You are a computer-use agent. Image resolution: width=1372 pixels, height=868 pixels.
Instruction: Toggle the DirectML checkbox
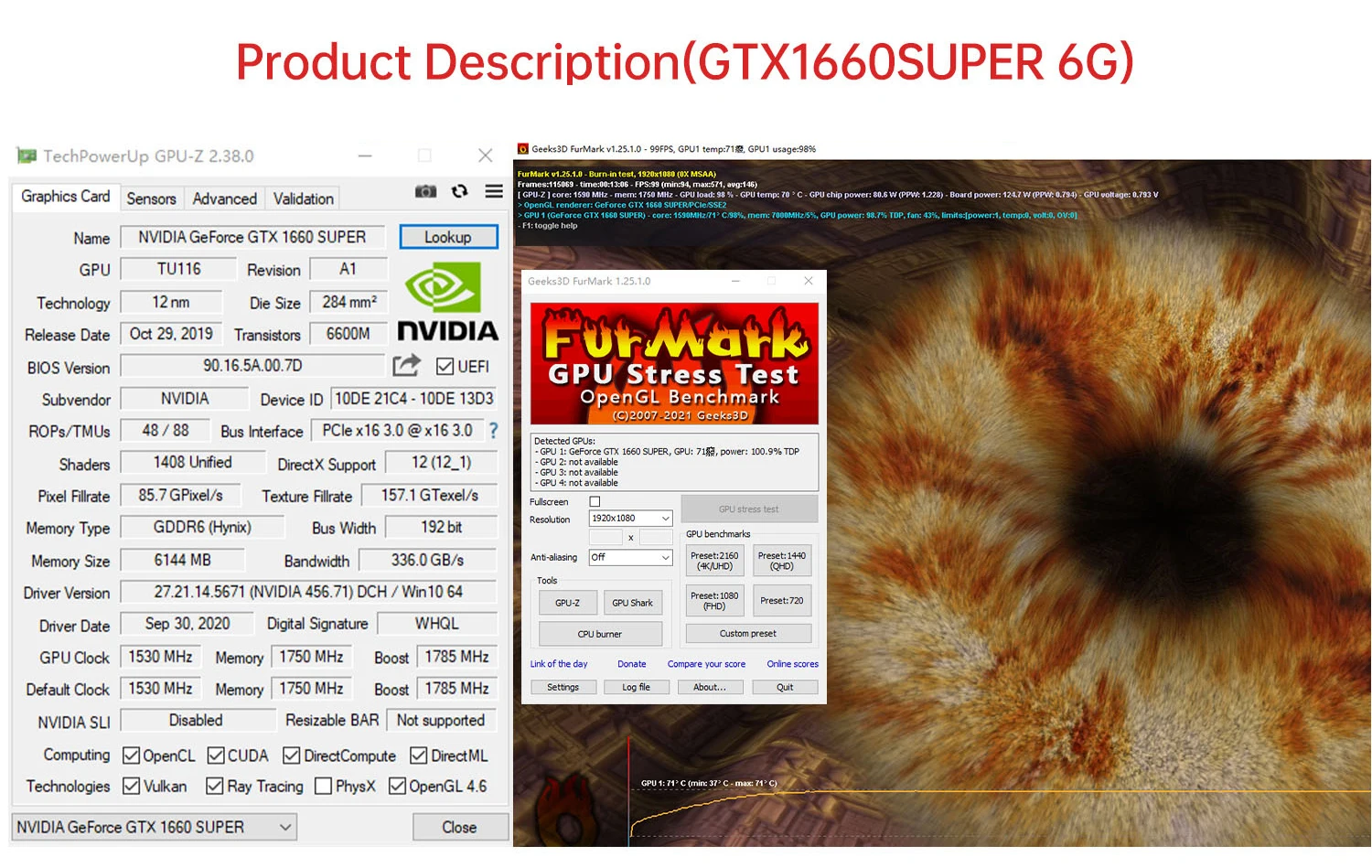click(419, 755)
